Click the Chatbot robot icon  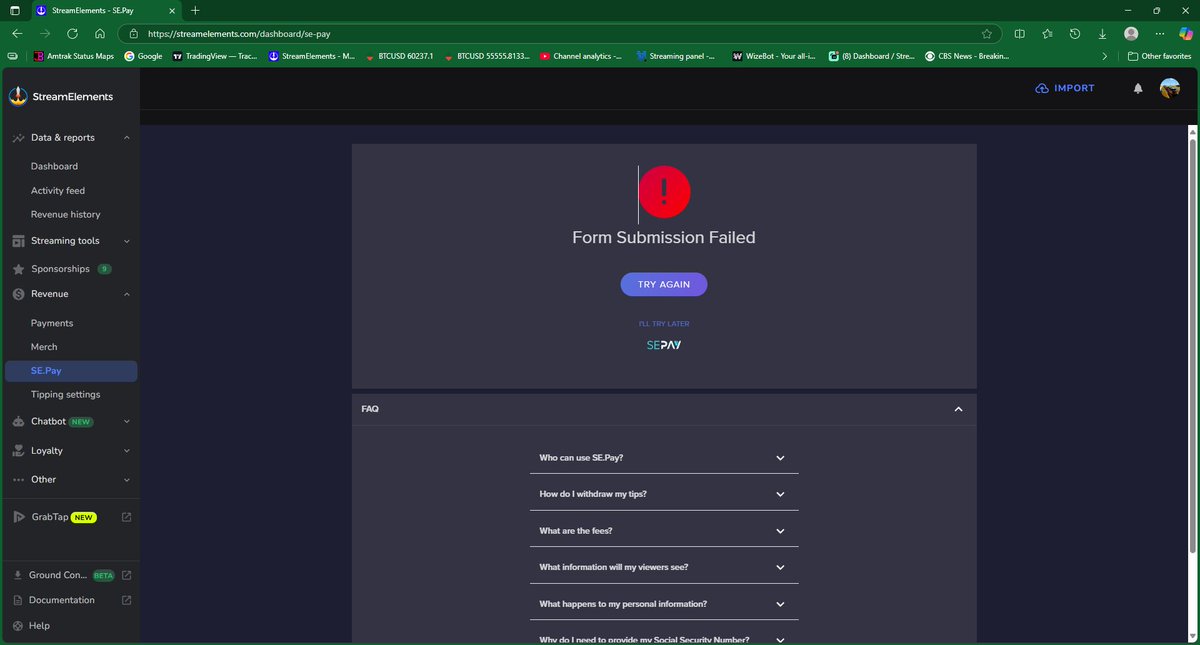coord(19,422)
